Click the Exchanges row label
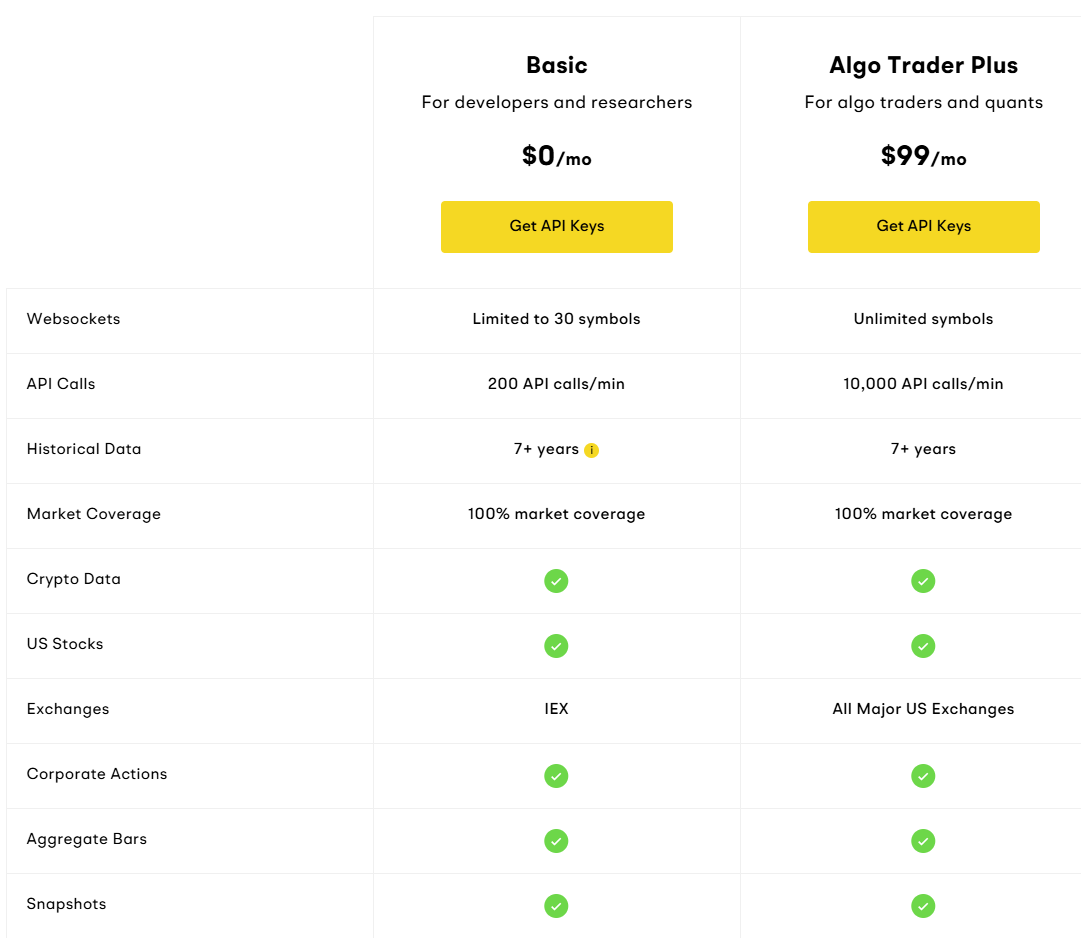Image resolution: width=1081 pixels, height=938 pixels. 68,709
